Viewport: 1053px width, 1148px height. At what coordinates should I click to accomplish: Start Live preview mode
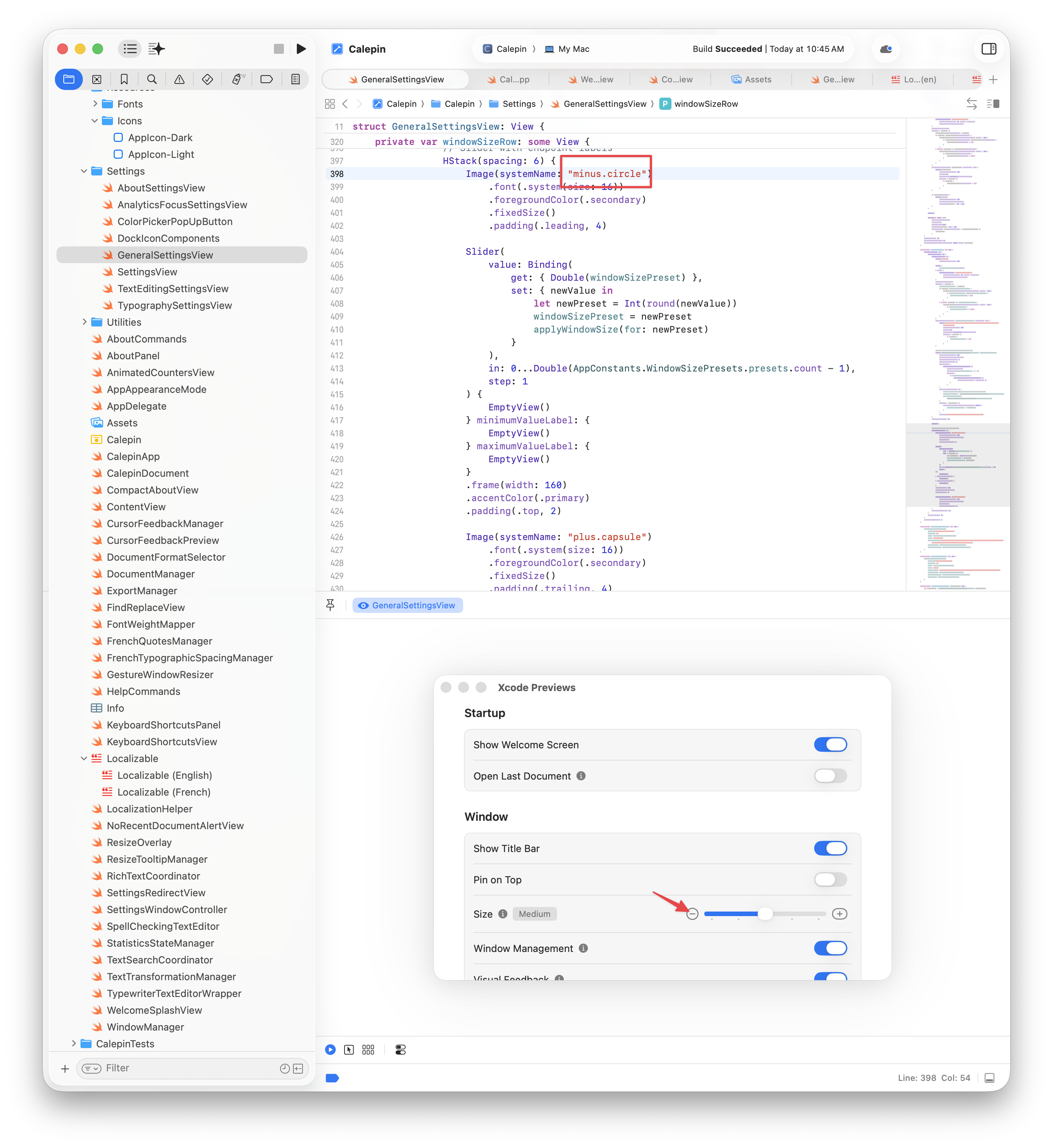point(330,1050)
